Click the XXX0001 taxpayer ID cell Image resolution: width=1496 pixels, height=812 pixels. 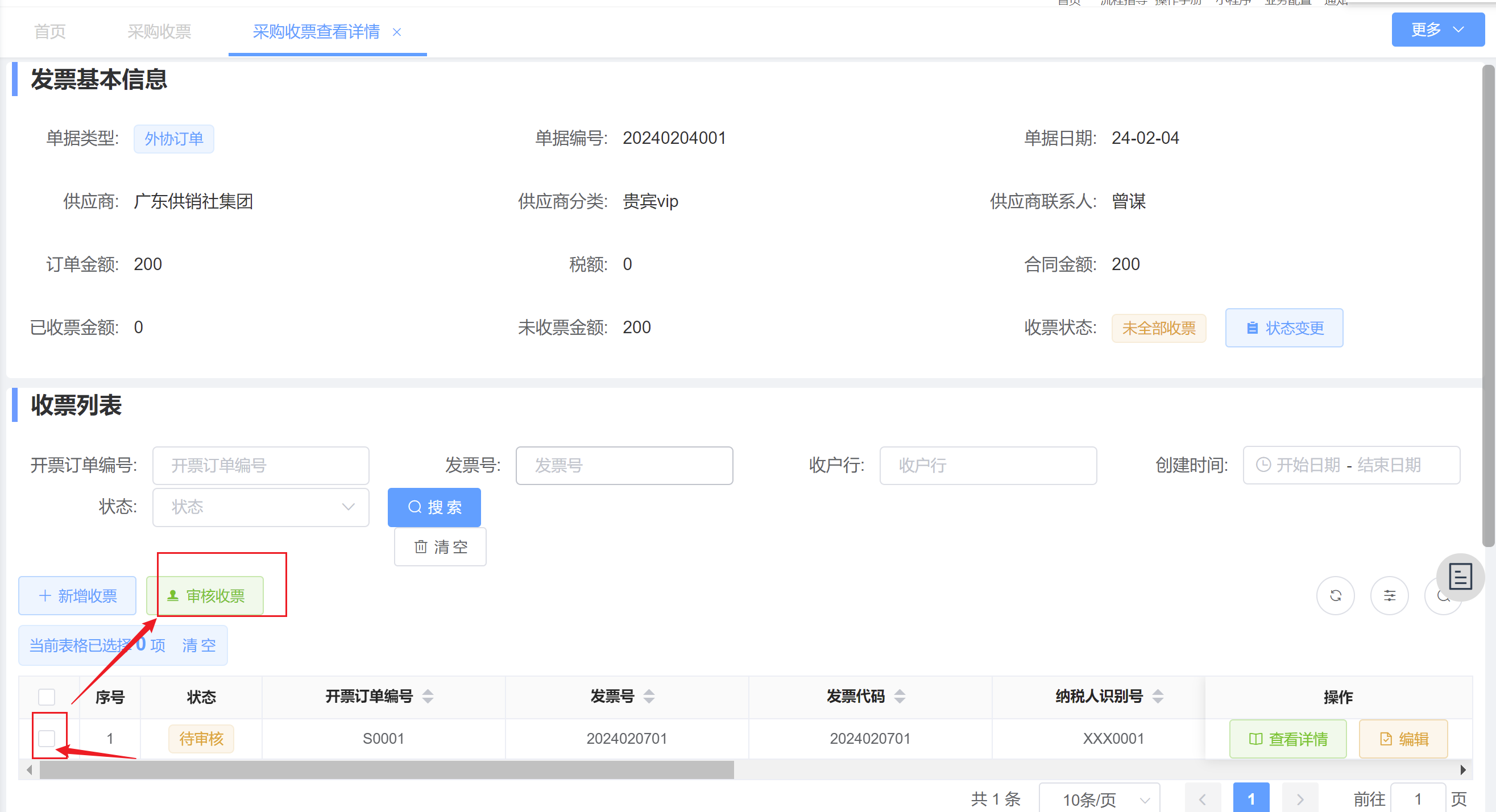pyautogui.click(x=1113, y=739)
